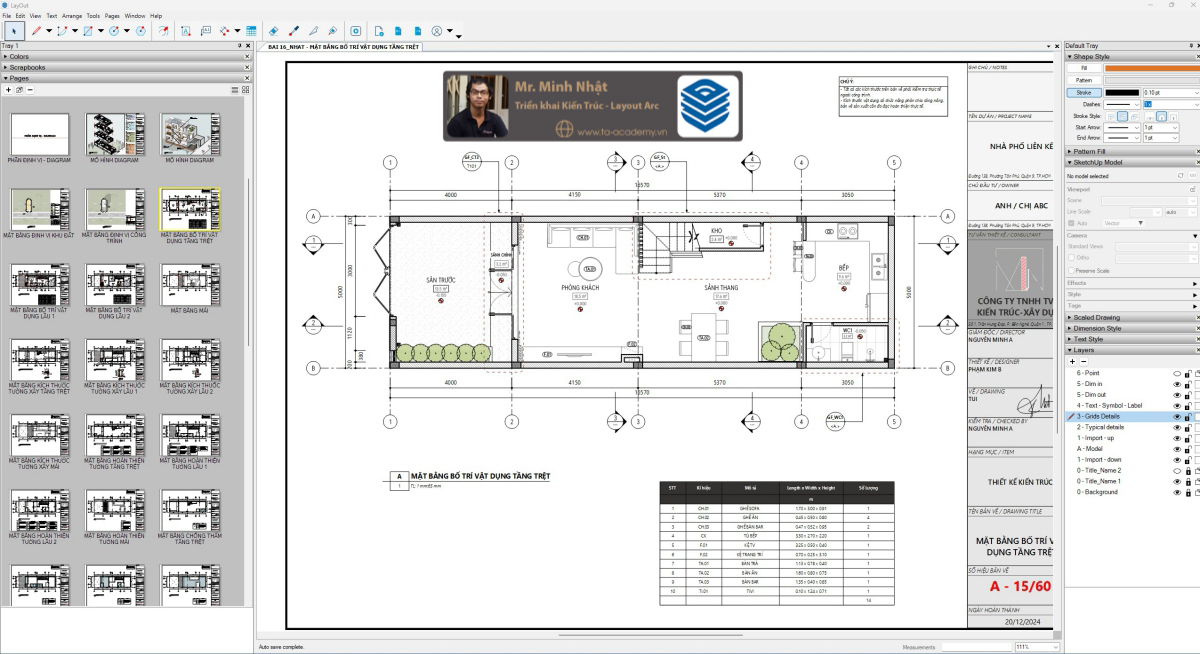1200x654 pixels.
Task: Toggle the Stroke button in Shape Style
Action: 1084,92
